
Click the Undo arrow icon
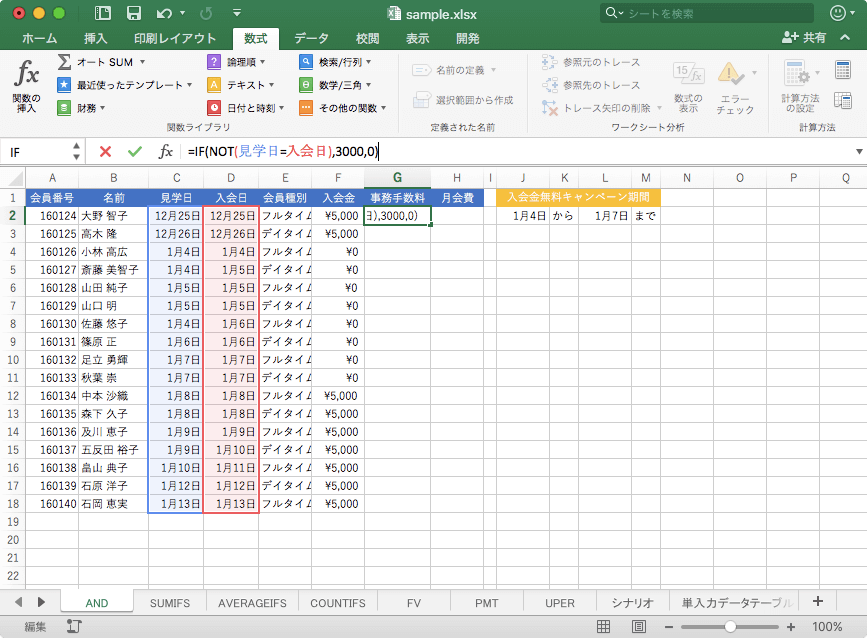coord(164,13)
